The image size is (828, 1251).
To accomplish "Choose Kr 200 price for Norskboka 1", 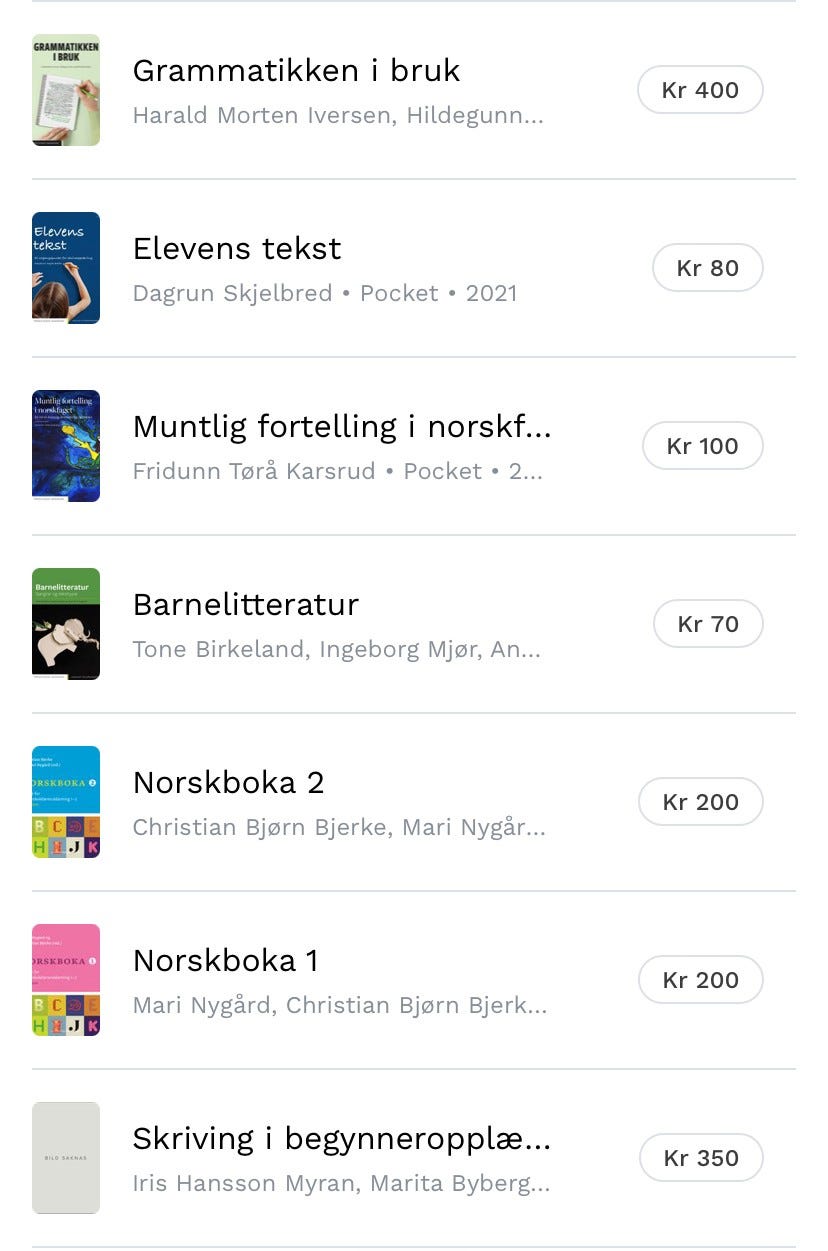I will [x=701, y=980].
